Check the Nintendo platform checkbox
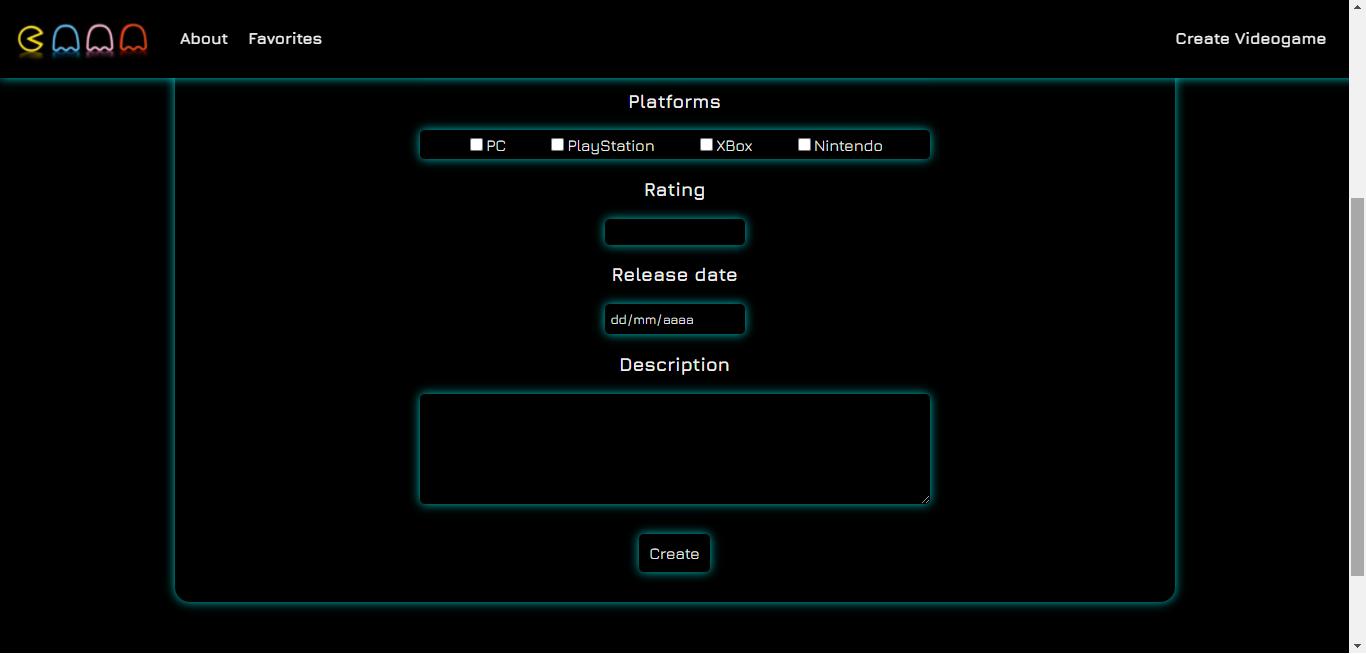 (x=804, y=145)
